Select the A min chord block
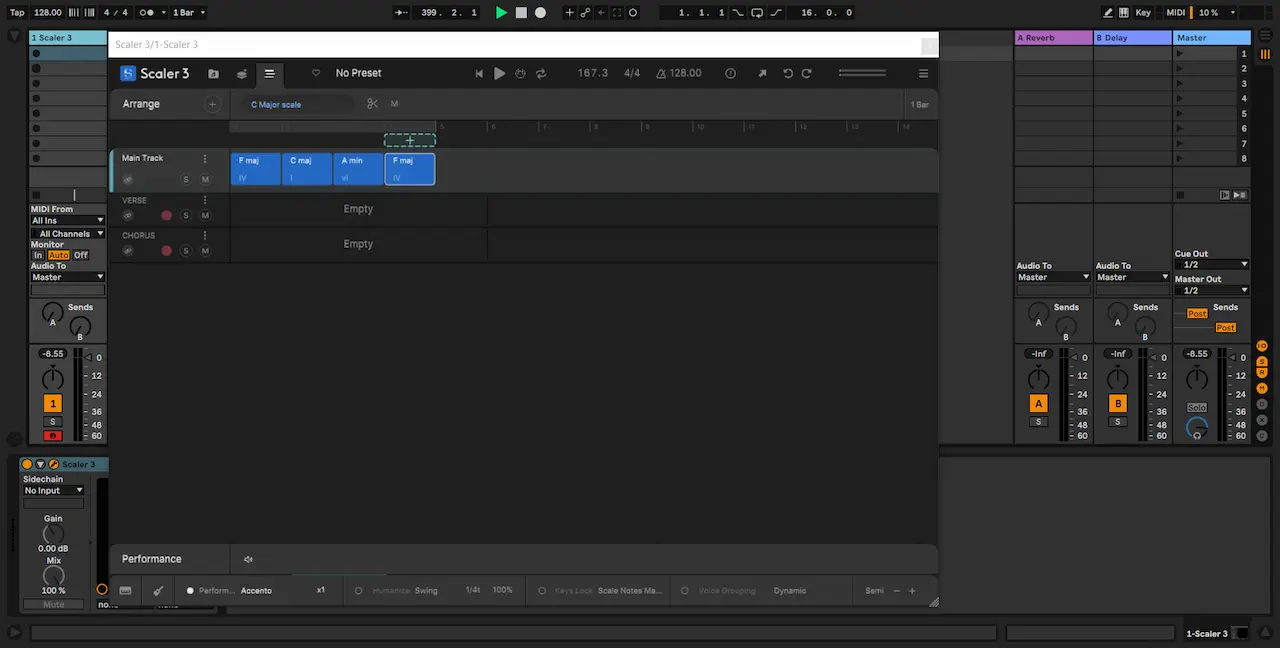Screen dimensions: 1280x648 (358, 169)
